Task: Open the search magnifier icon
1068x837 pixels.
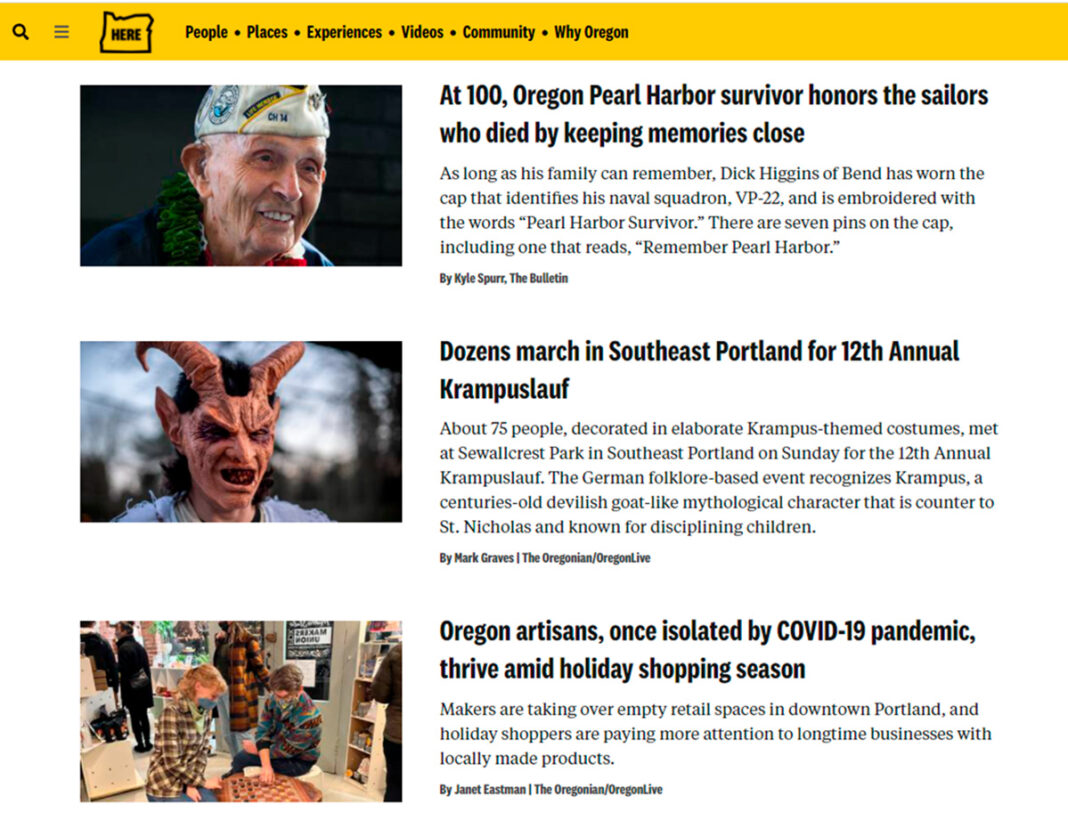Action: (20, 32)
